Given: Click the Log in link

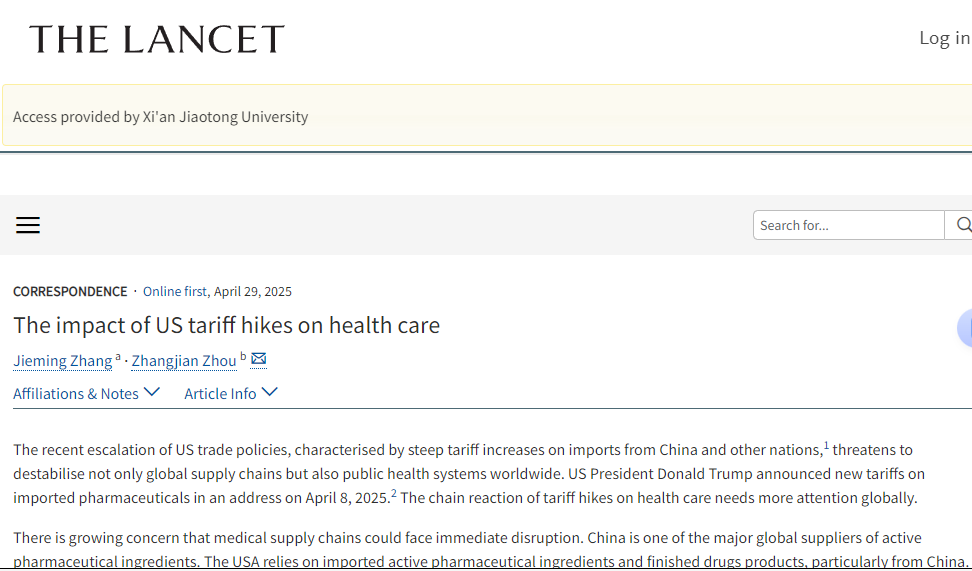Looking at the screenshot, I should point(944,38).
